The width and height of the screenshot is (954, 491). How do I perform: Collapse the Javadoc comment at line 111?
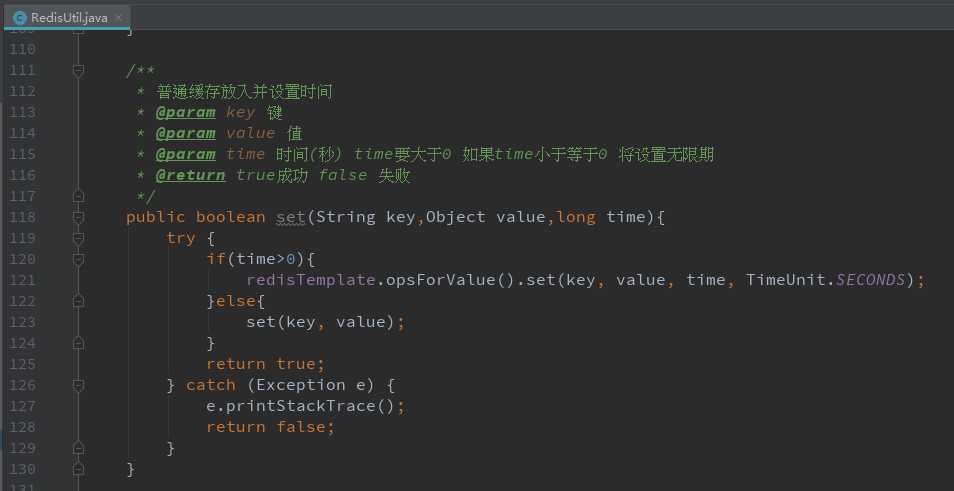point(78,70)
